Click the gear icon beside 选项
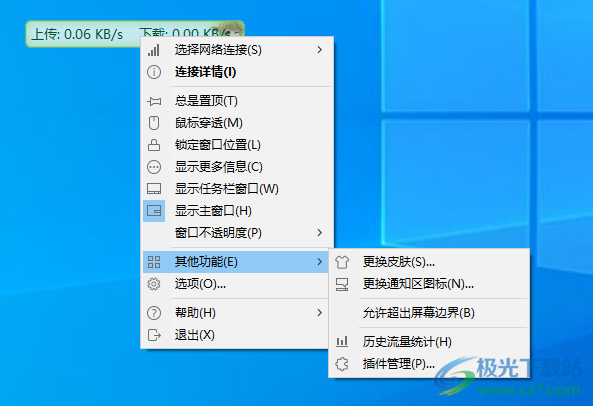The image size is (593, 406). point(154,284)
